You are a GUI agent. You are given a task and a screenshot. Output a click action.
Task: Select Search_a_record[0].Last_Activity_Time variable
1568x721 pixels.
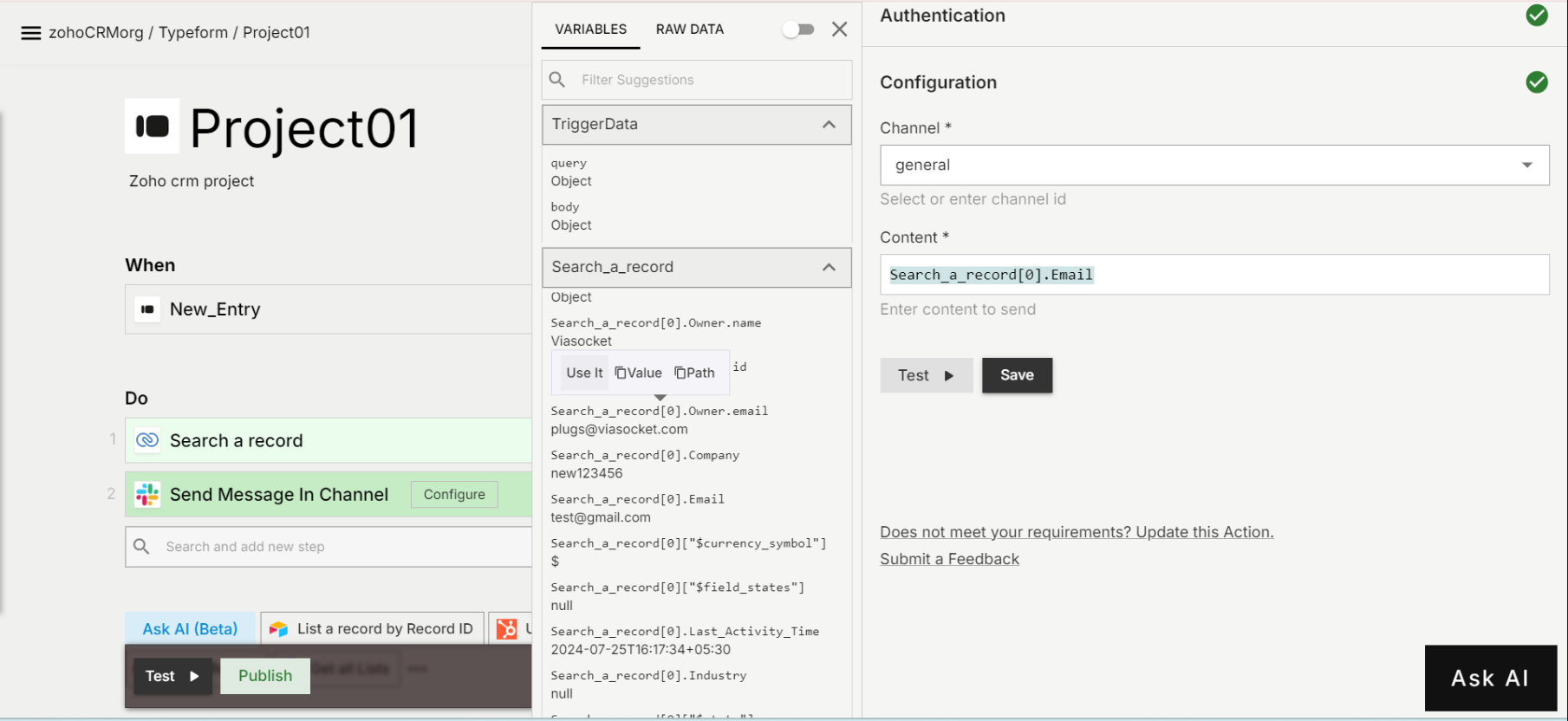tap(685, 632)
